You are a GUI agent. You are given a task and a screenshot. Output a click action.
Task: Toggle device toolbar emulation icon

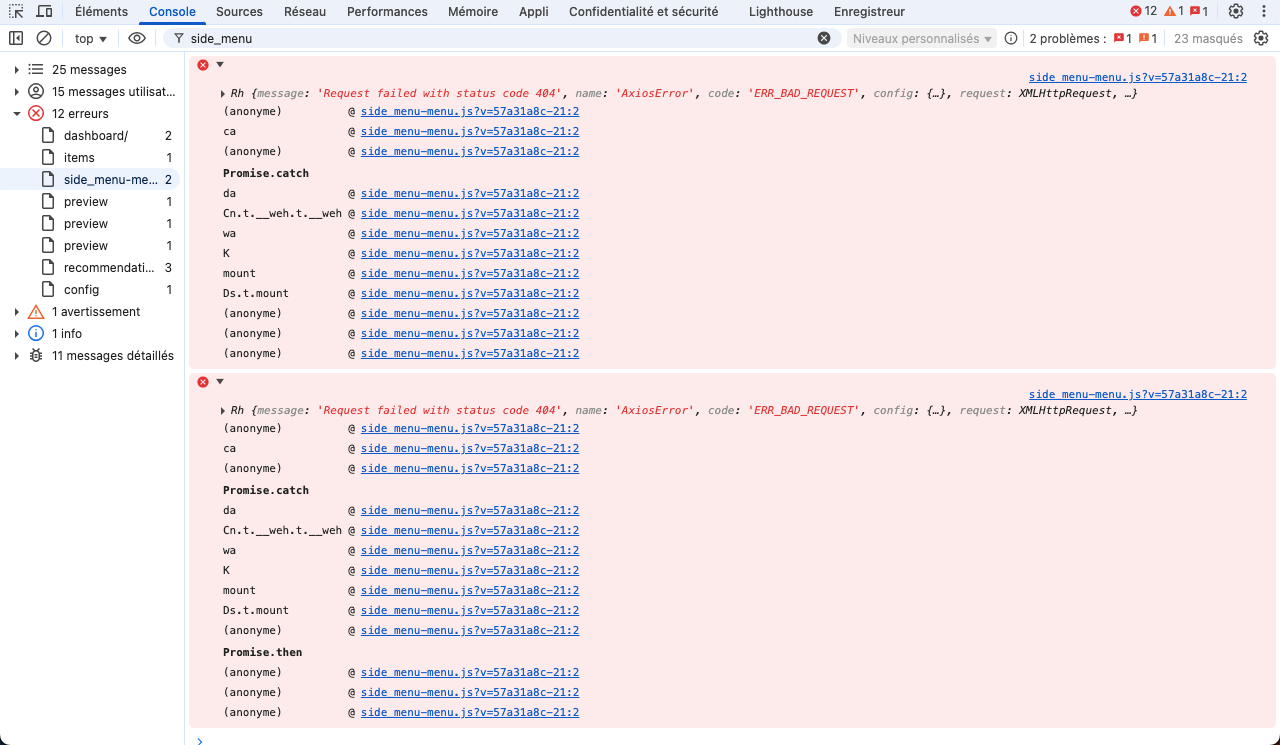click(45, 12)
